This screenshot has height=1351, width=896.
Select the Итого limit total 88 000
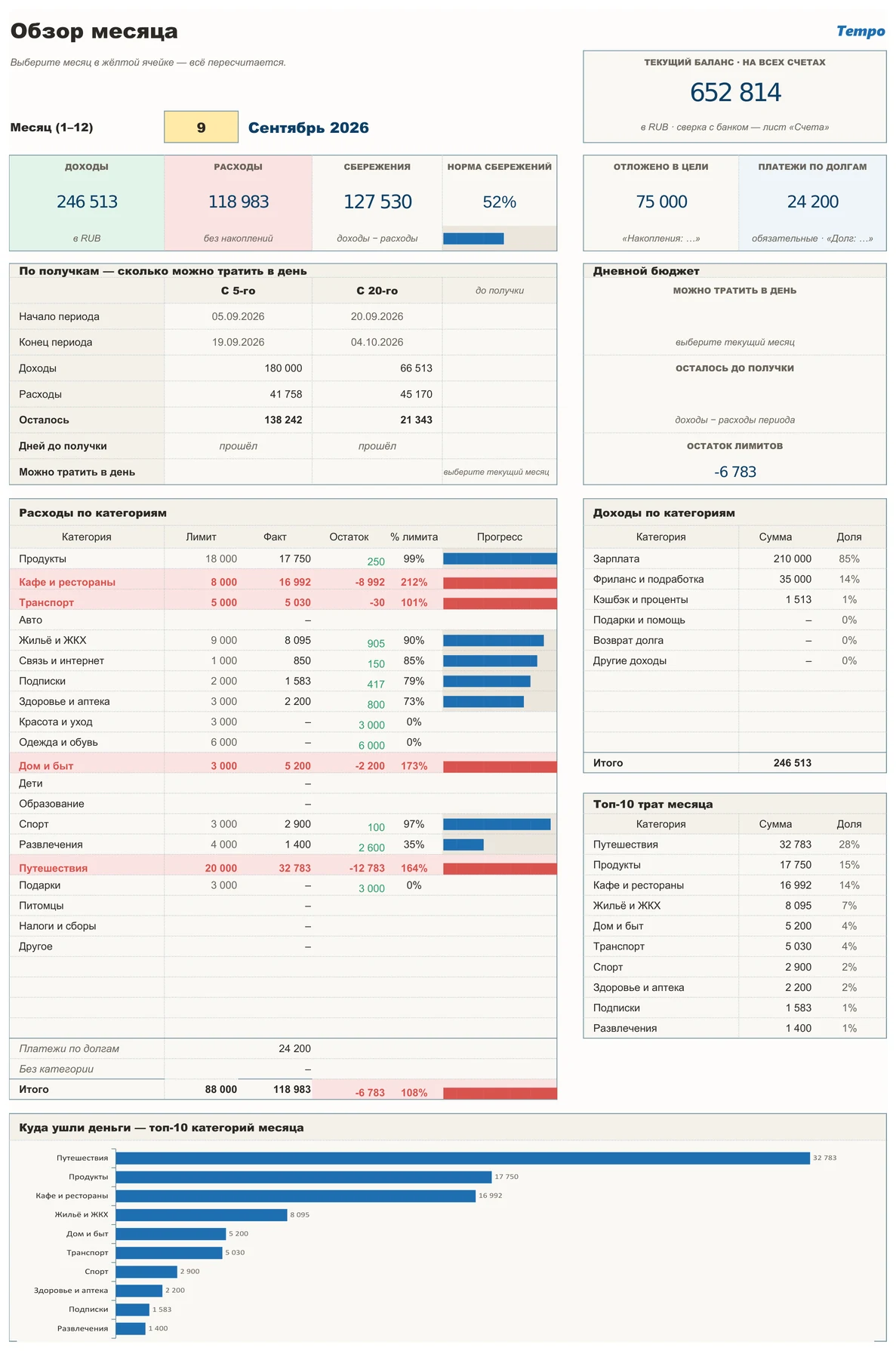[220, 1089]
